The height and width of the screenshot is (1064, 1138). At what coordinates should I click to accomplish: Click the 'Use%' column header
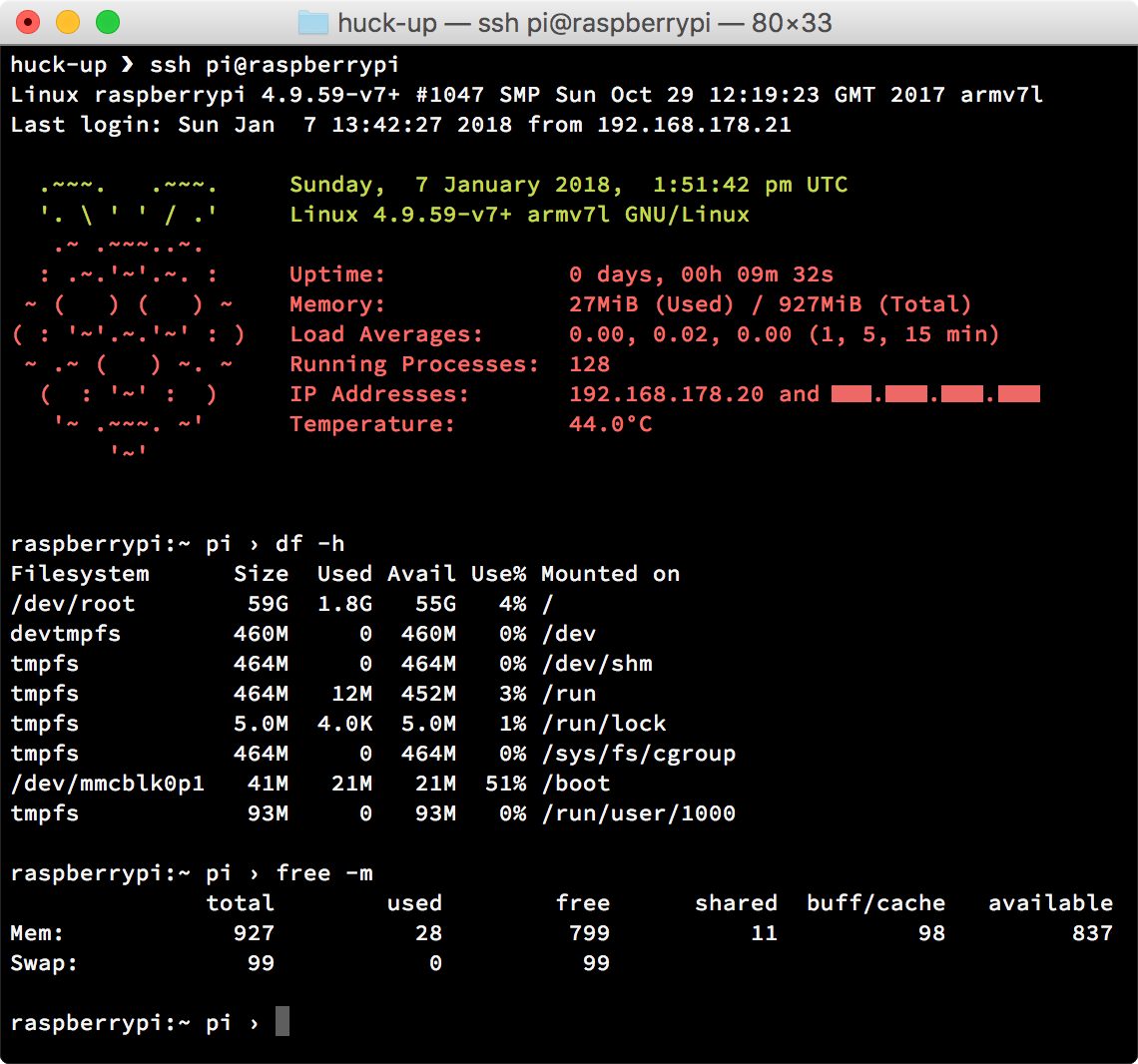(x=498, y=574)
